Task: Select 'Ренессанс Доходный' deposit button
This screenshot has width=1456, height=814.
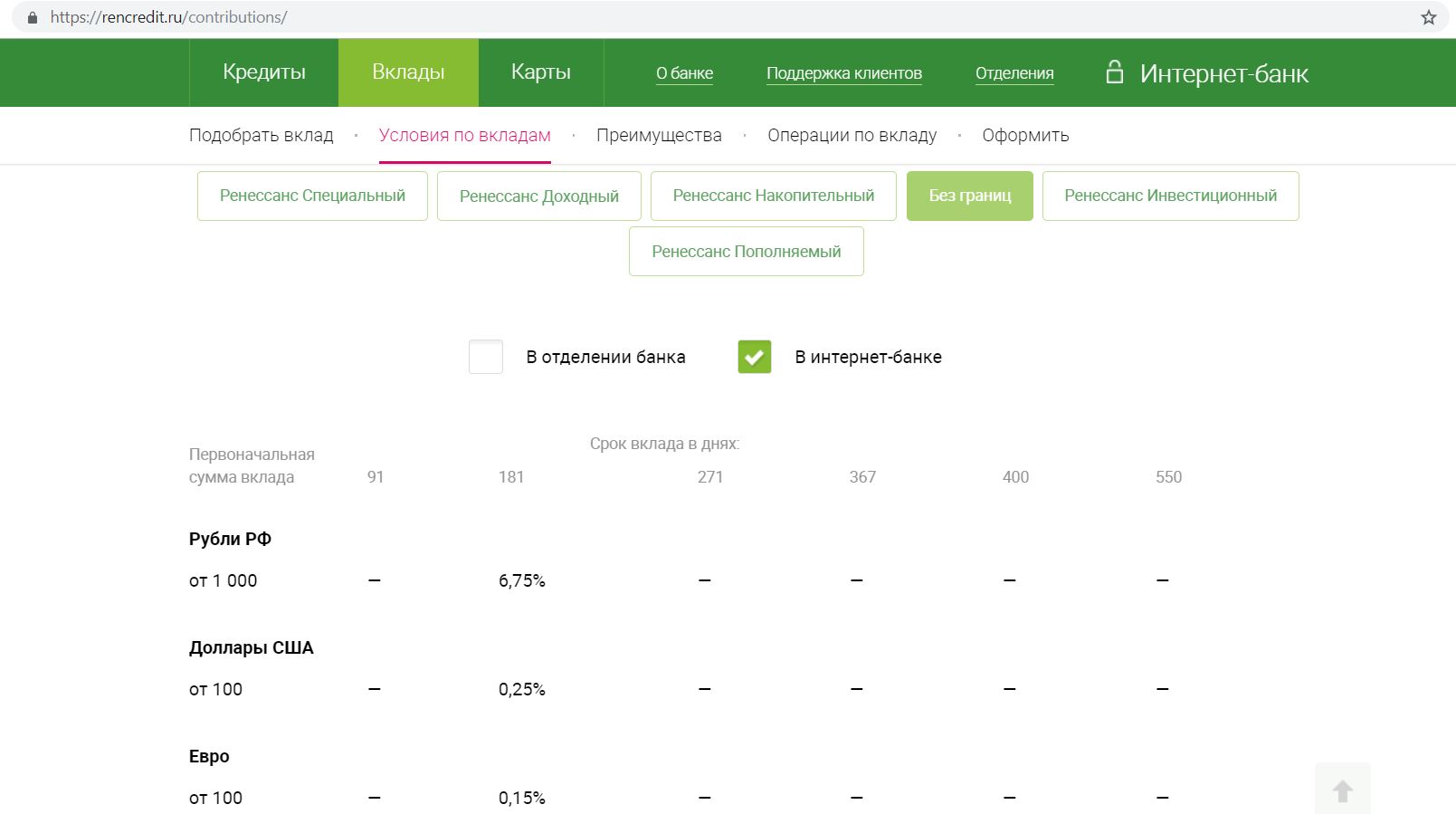Action: click(539, 196)
